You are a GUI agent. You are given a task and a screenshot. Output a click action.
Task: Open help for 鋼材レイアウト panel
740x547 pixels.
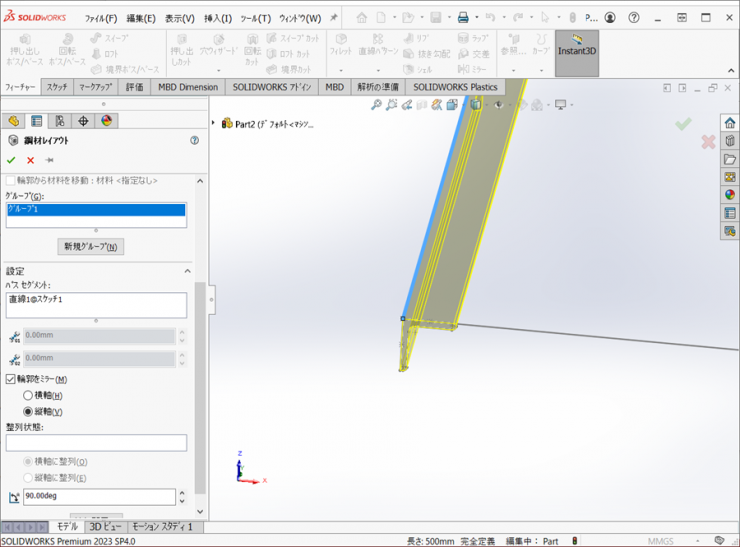[194, 141]
